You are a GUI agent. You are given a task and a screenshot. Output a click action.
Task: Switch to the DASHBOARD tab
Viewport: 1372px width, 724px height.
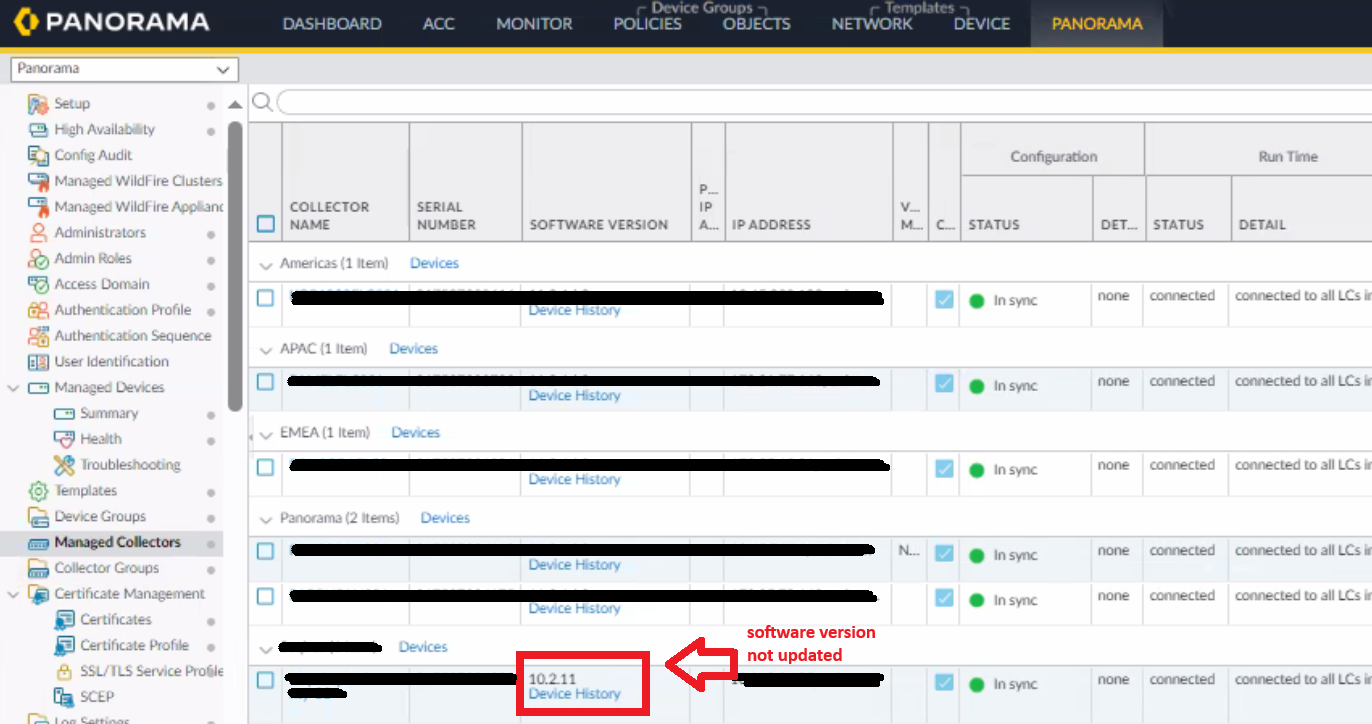click(x=332, y=24)
